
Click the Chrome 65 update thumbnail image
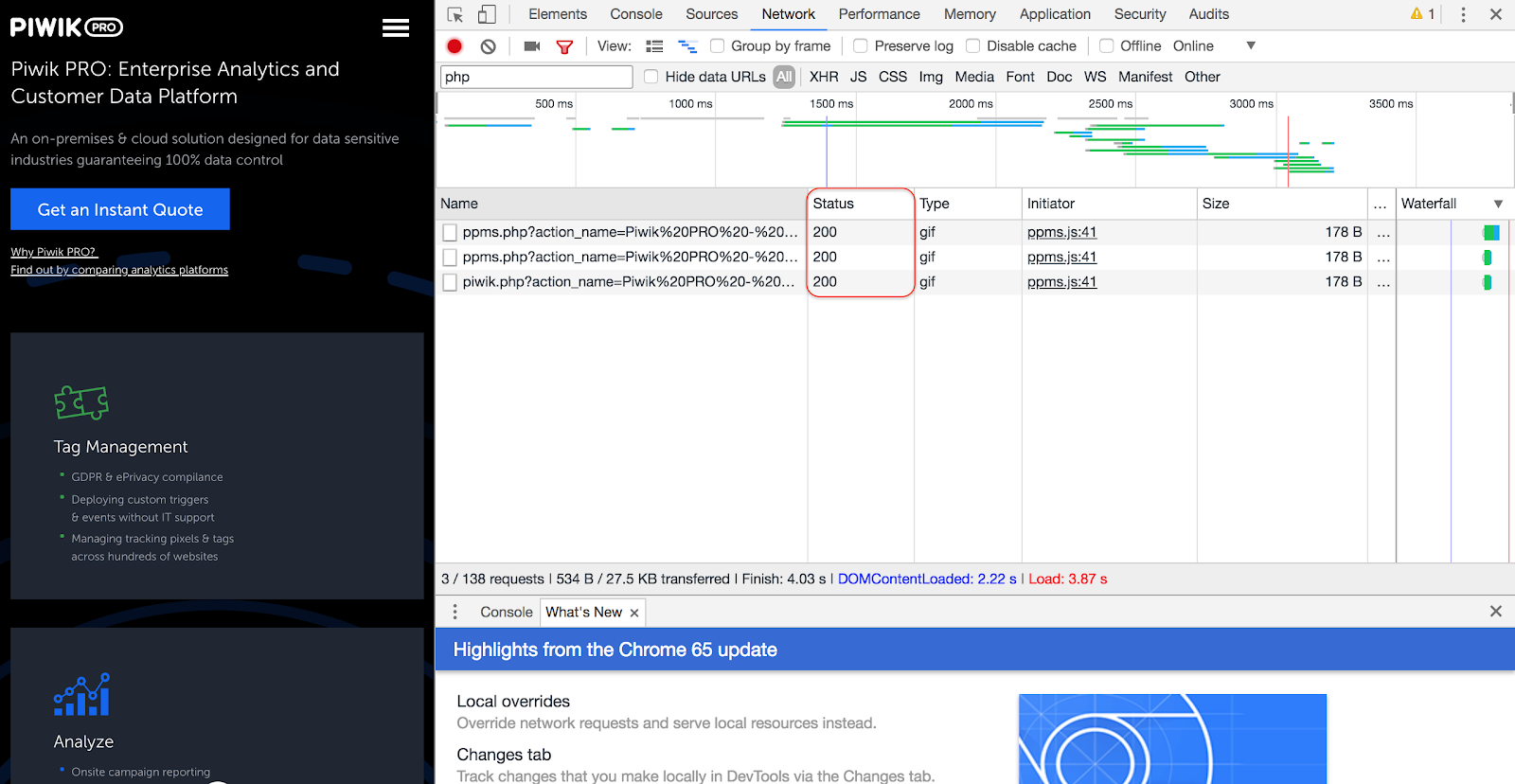[1172, 739]
